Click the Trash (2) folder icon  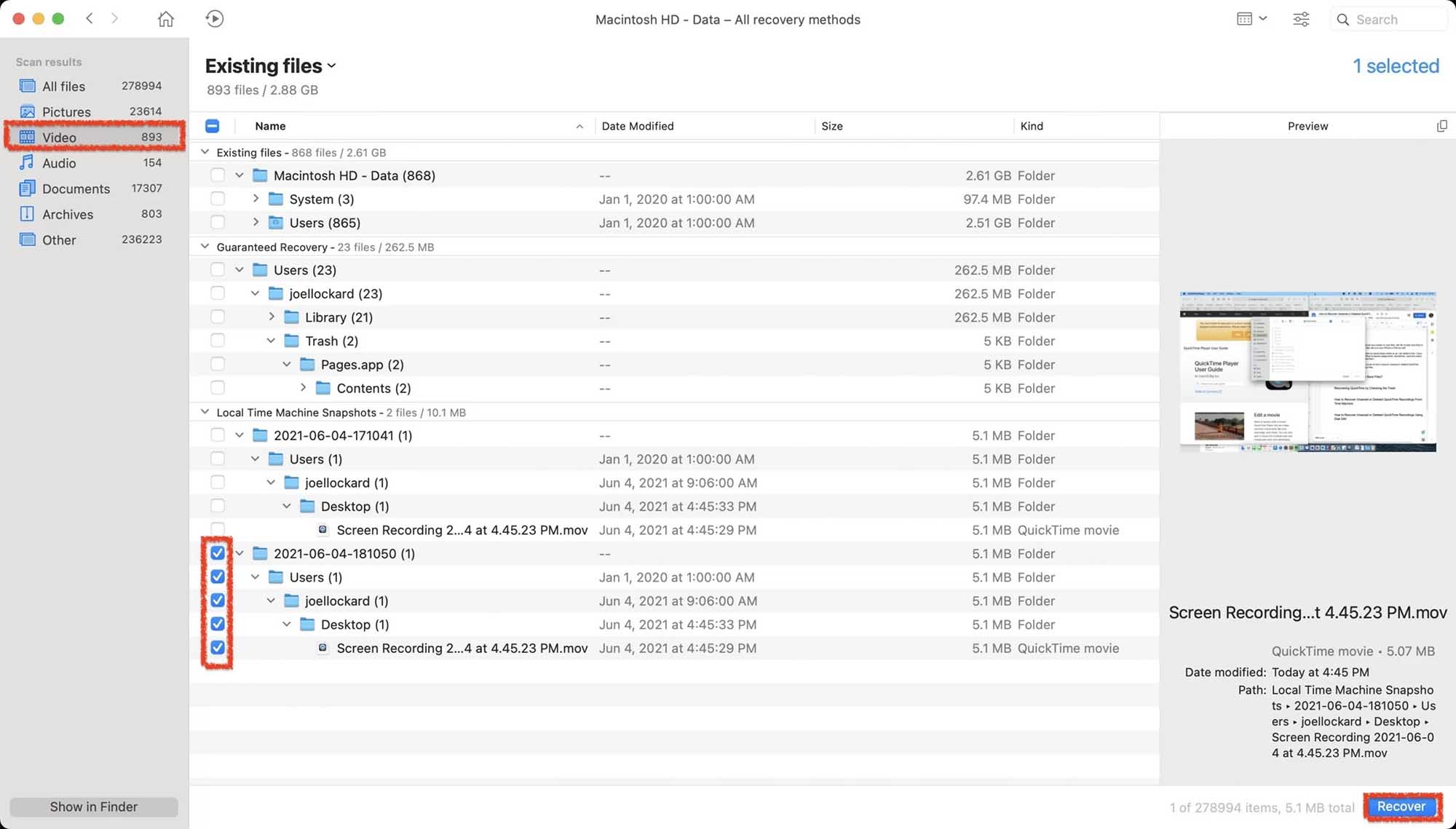tap(291, 341)
